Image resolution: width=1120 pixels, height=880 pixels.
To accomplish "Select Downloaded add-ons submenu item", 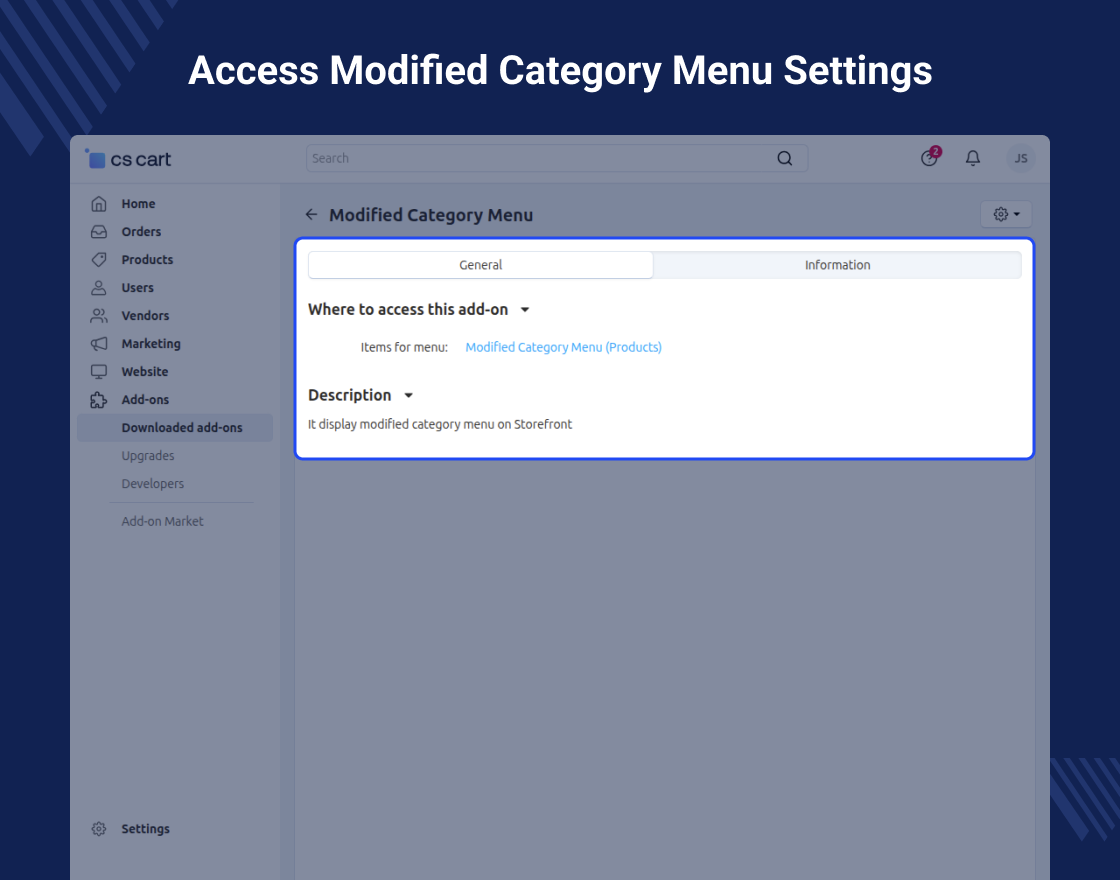I will [175, 427].
